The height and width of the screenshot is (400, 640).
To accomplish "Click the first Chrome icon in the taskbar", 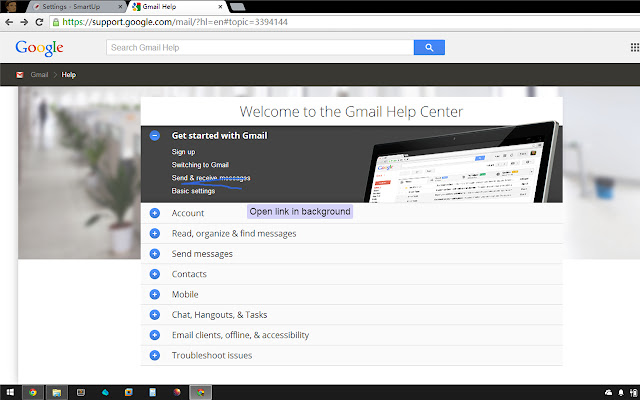I will click(x=33, y=392).
